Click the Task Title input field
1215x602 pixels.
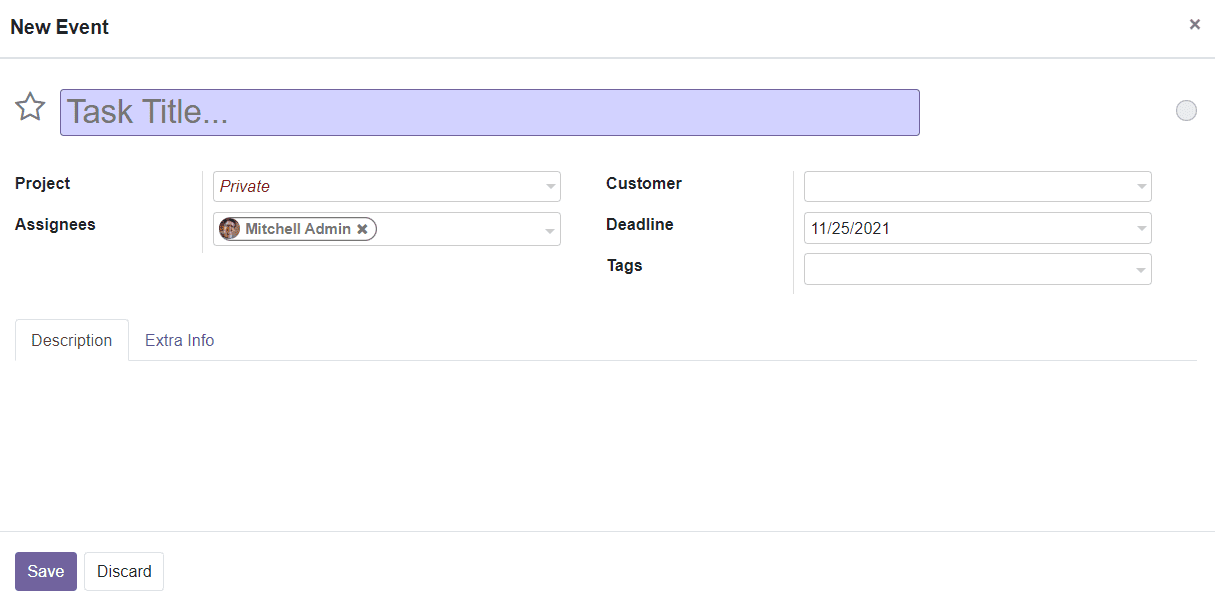click(x=490, y=112)
